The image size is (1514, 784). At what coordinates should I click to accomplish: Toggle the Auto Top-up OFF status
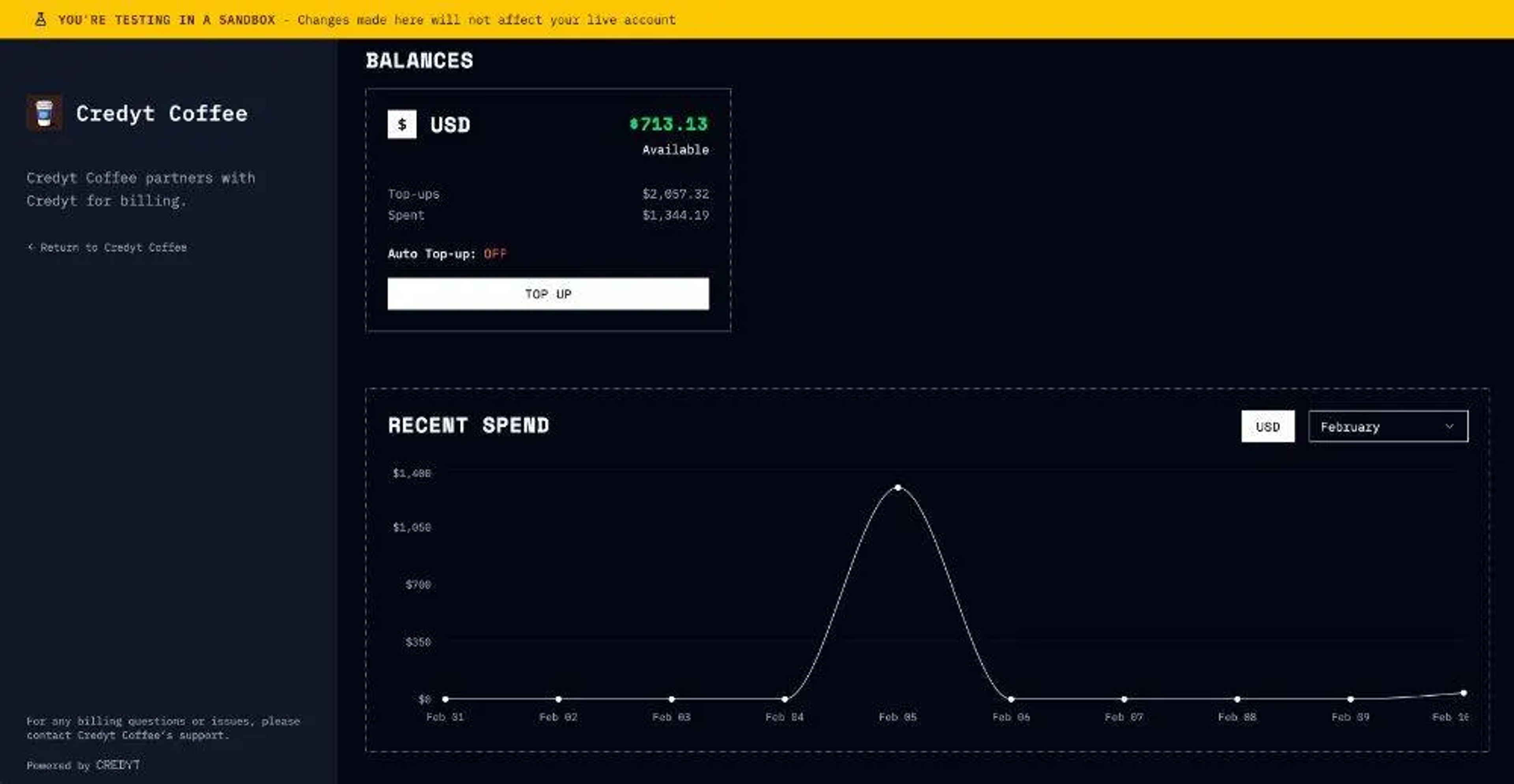click(495, 253)
